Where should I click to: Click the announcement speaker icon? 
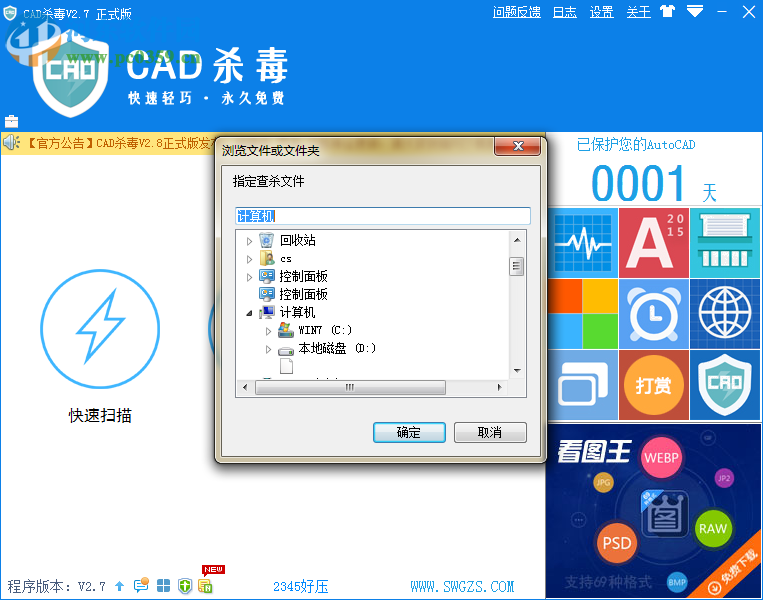click(11, 143)
